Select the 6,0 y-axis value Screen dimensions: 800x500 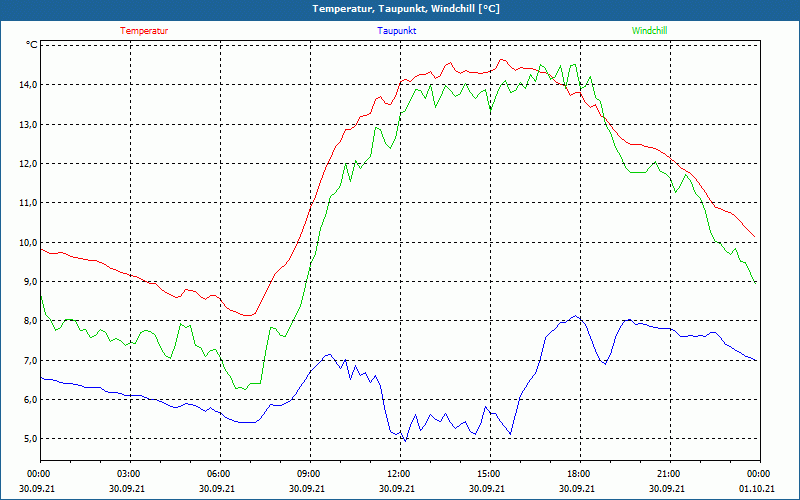coord(30,399)
